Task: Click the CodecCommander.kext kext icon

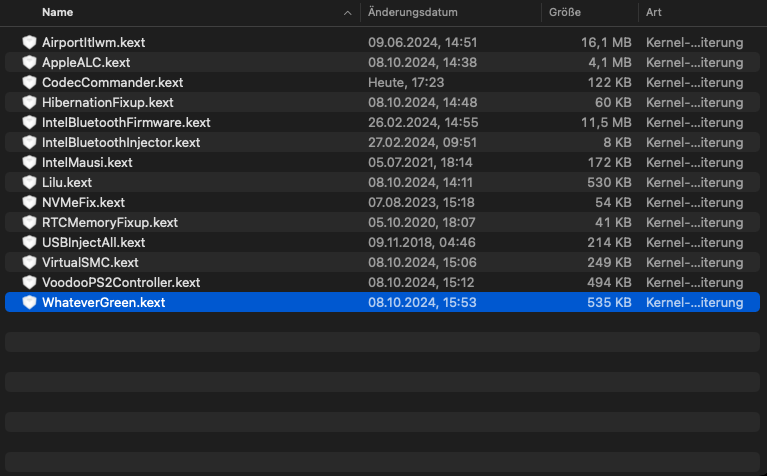Action: pyautogui.click(x=30, y=83)
